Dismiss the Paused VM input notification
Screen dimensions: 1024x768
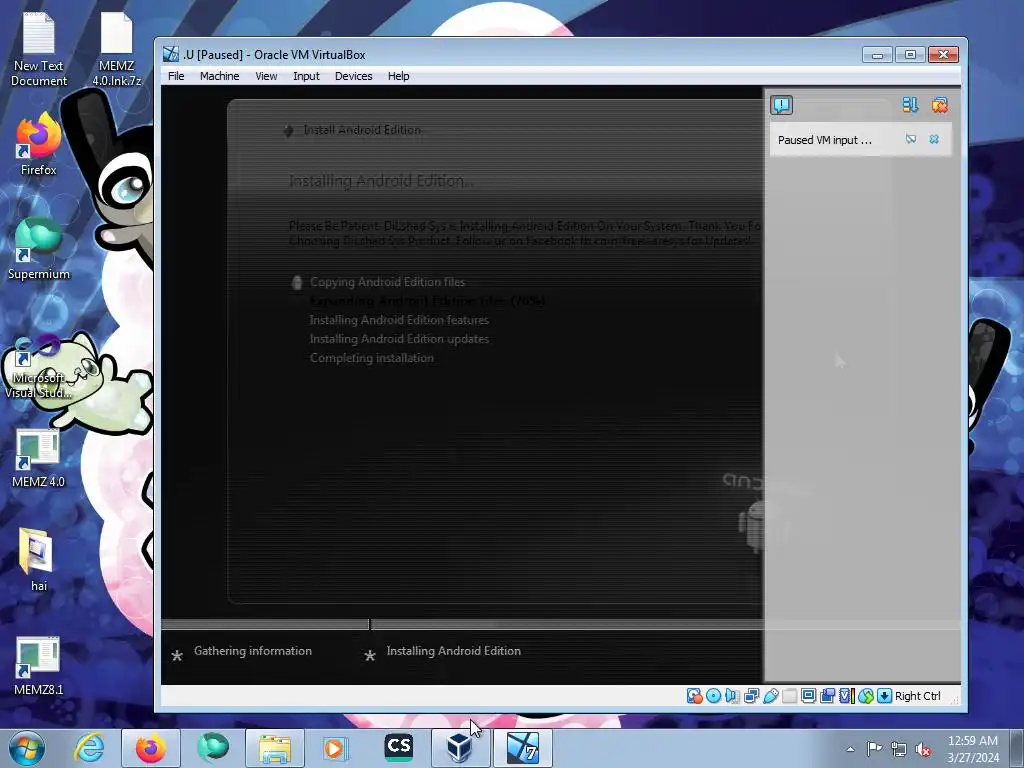click(x=934, y=139)
